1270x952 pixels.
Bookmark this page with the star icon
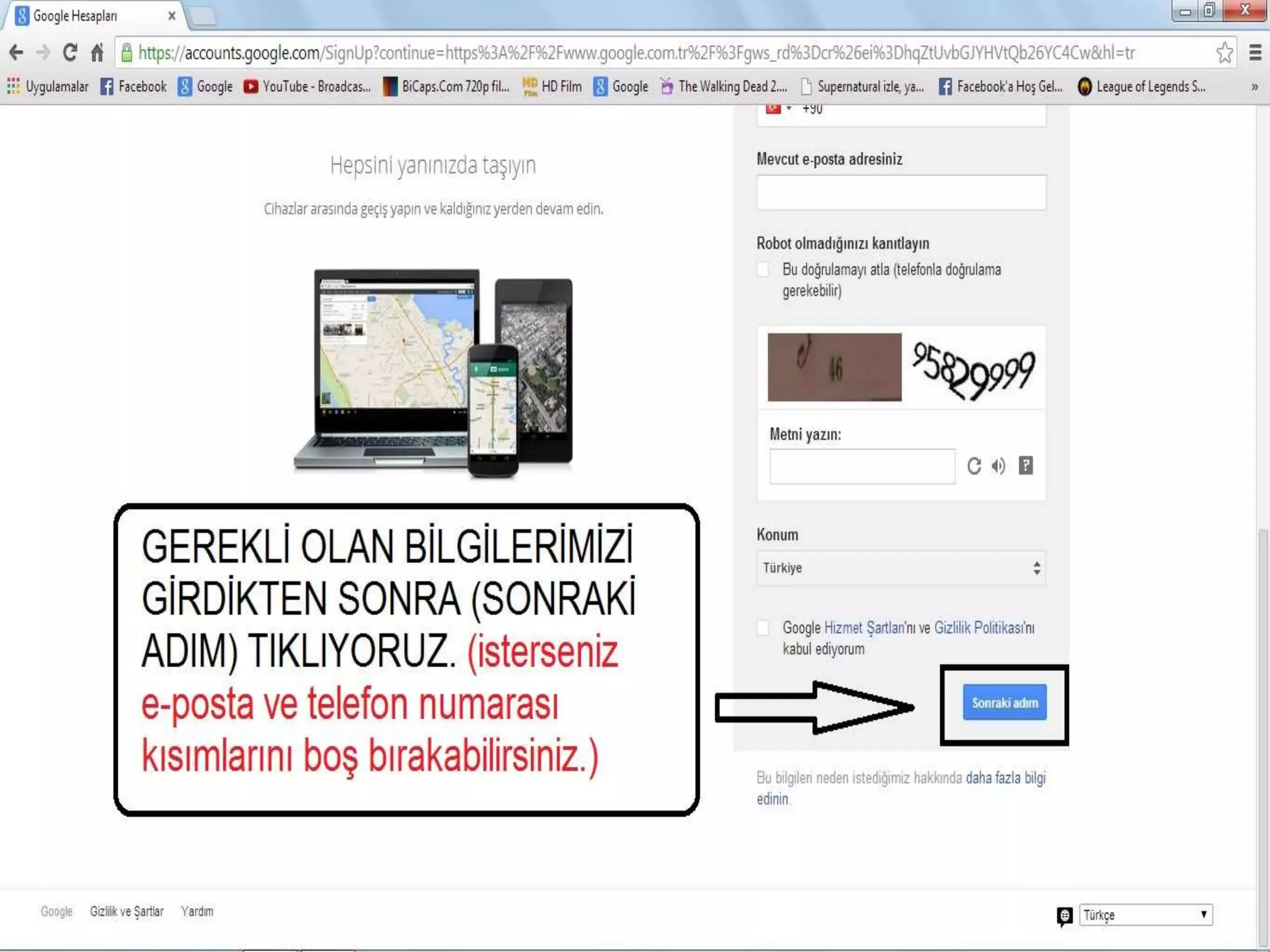pos(1224,53)
